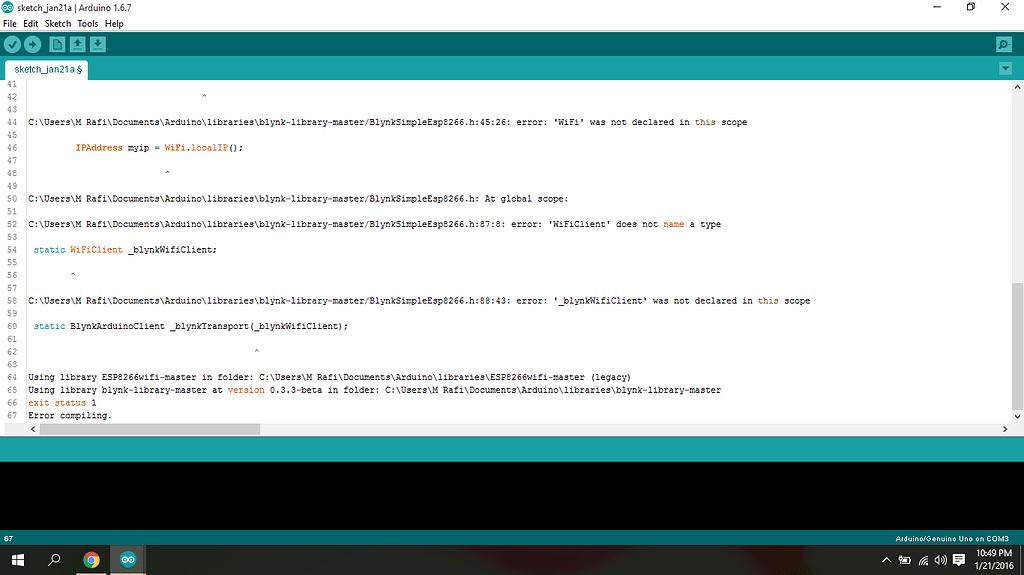The image size is (1024, 575).
Task: Save sketch with the Save icon
Action: [x=97, y=44]
